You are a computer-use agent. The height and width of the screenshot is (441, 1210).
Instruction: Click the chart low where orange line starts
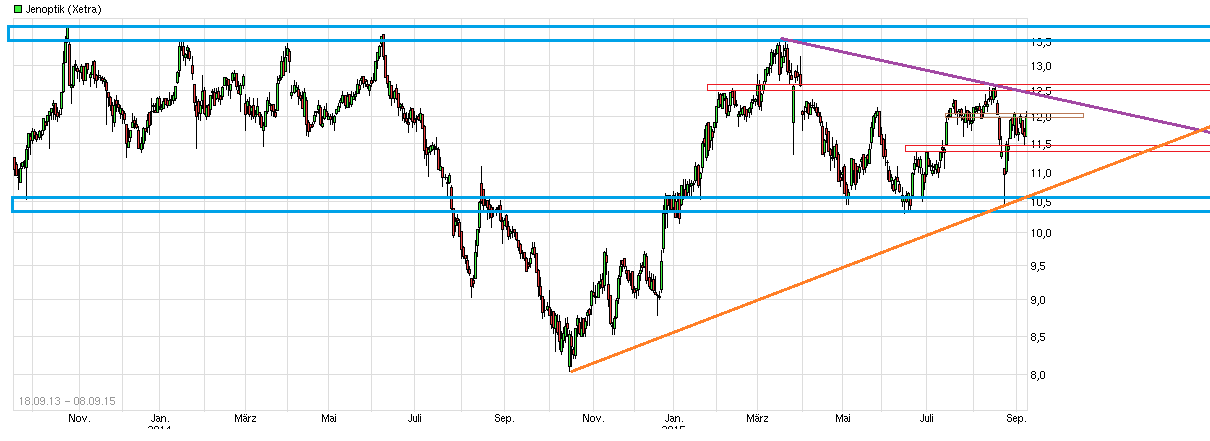coord(570,369)
